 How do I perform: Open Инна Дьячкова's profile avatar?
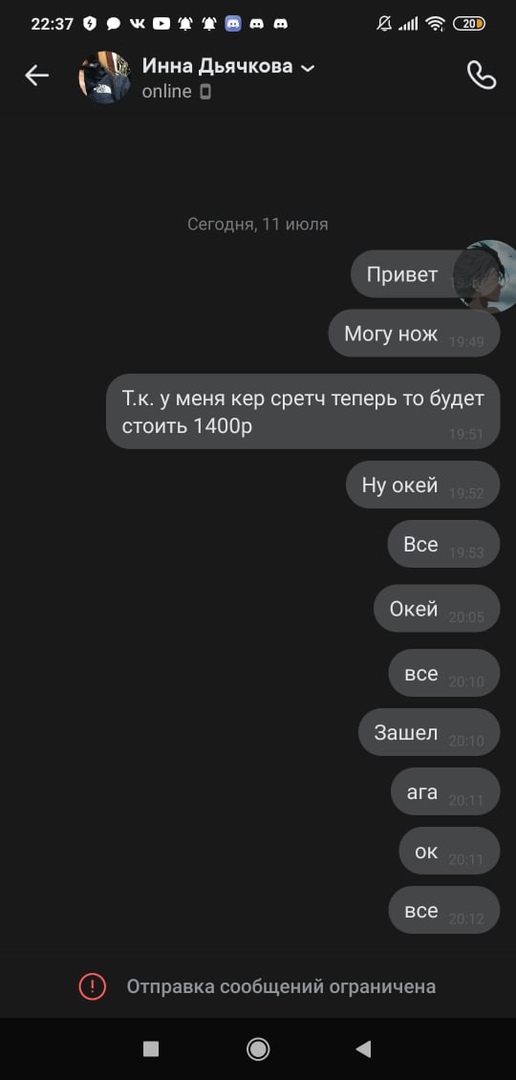[105, 77]
